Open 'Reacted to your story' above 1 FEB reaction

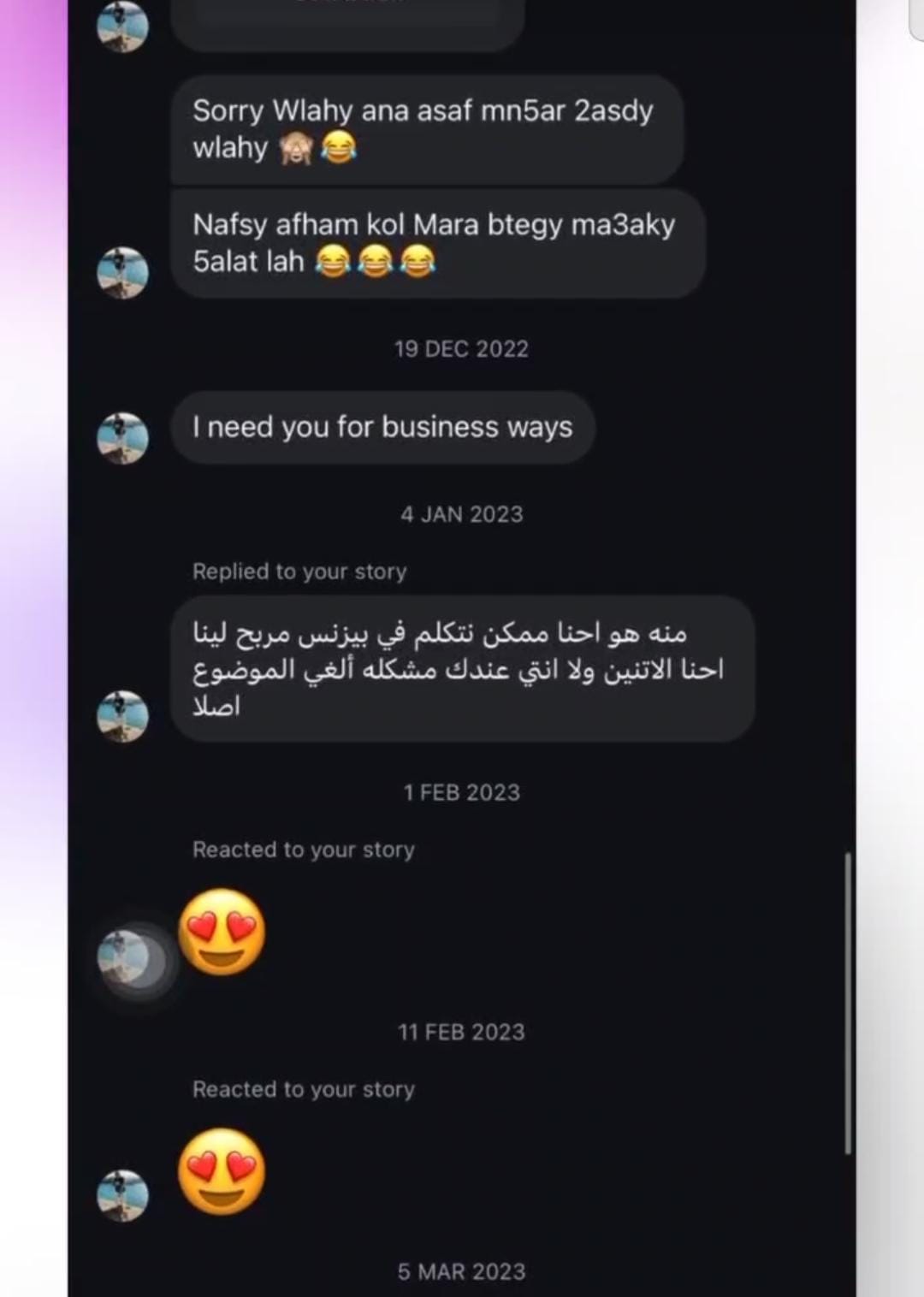coord(304,850)
